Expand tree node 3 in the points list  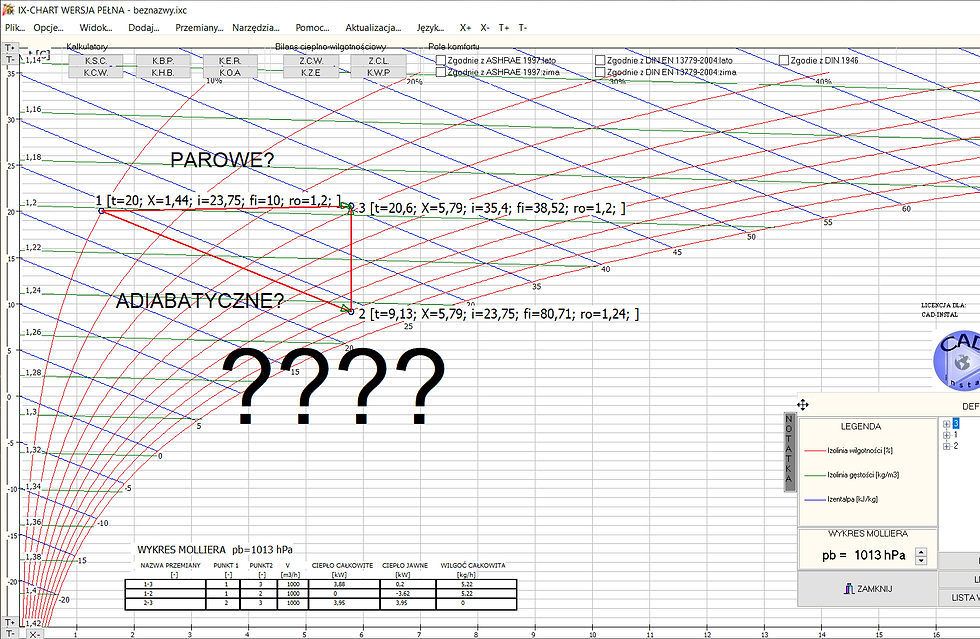(x=946, y=424)
